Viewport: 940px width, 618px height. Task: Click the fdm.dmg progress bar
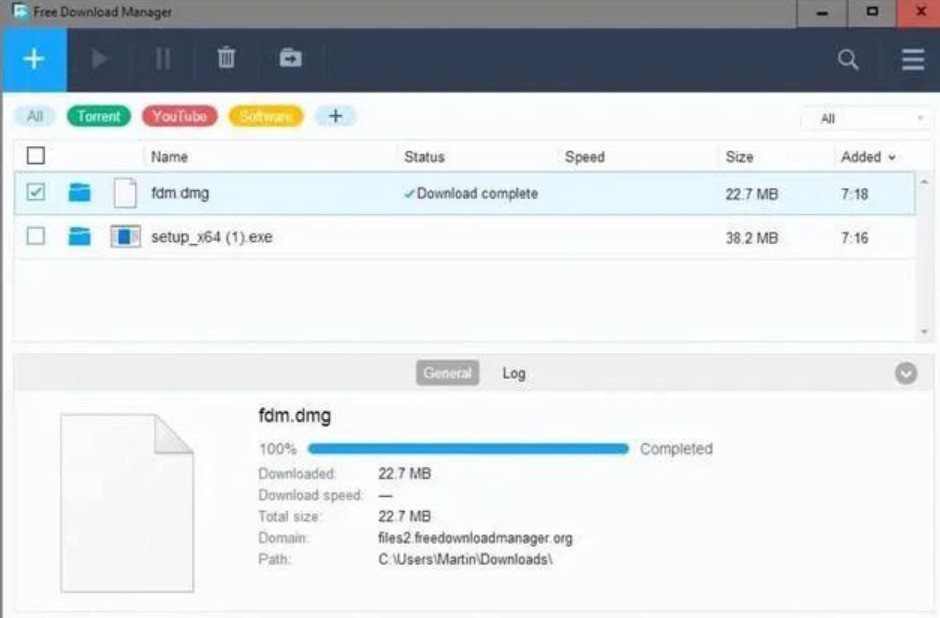point(468,449)
